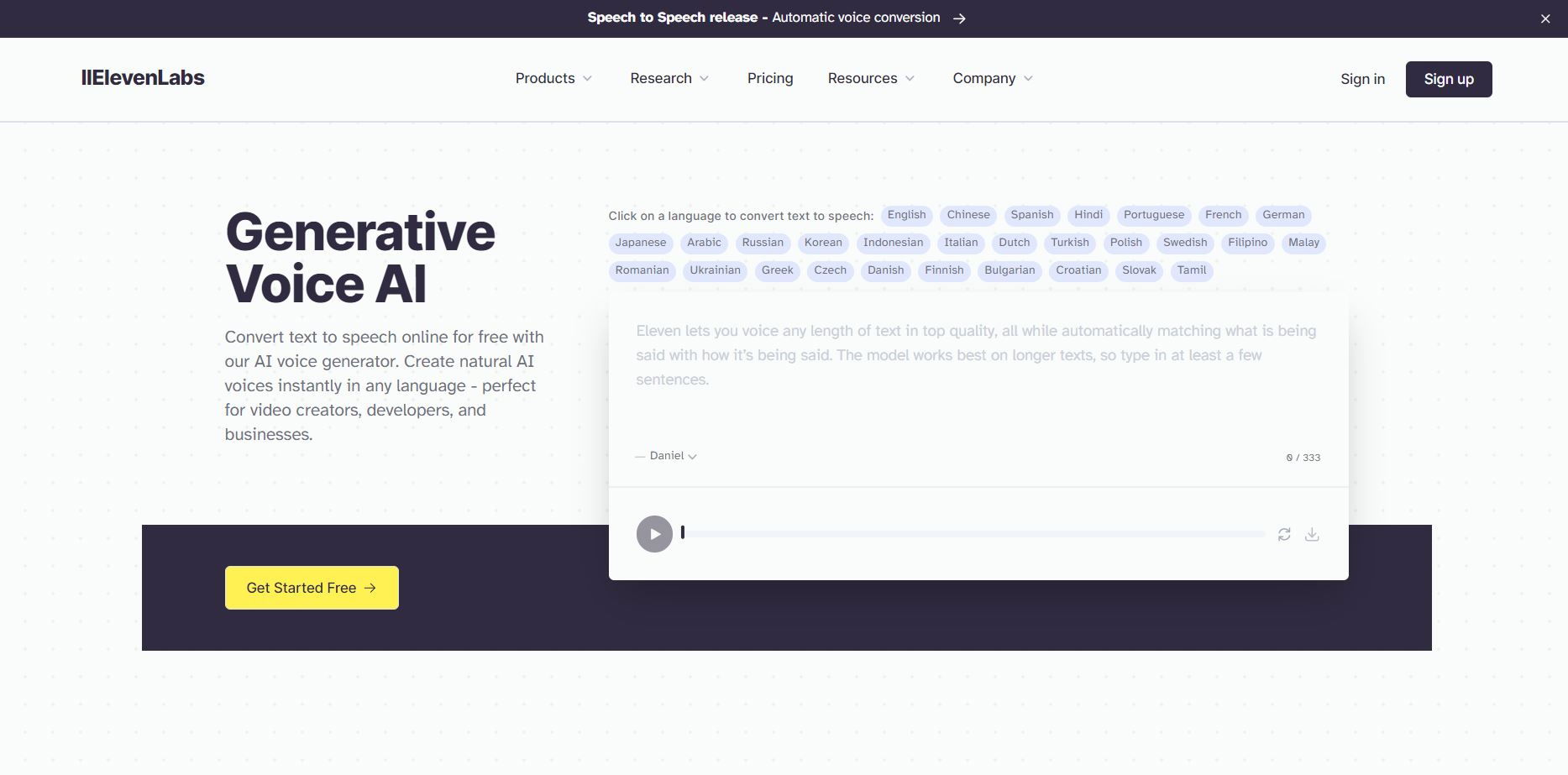Select the Japanese language chip

tap(641, 243)
